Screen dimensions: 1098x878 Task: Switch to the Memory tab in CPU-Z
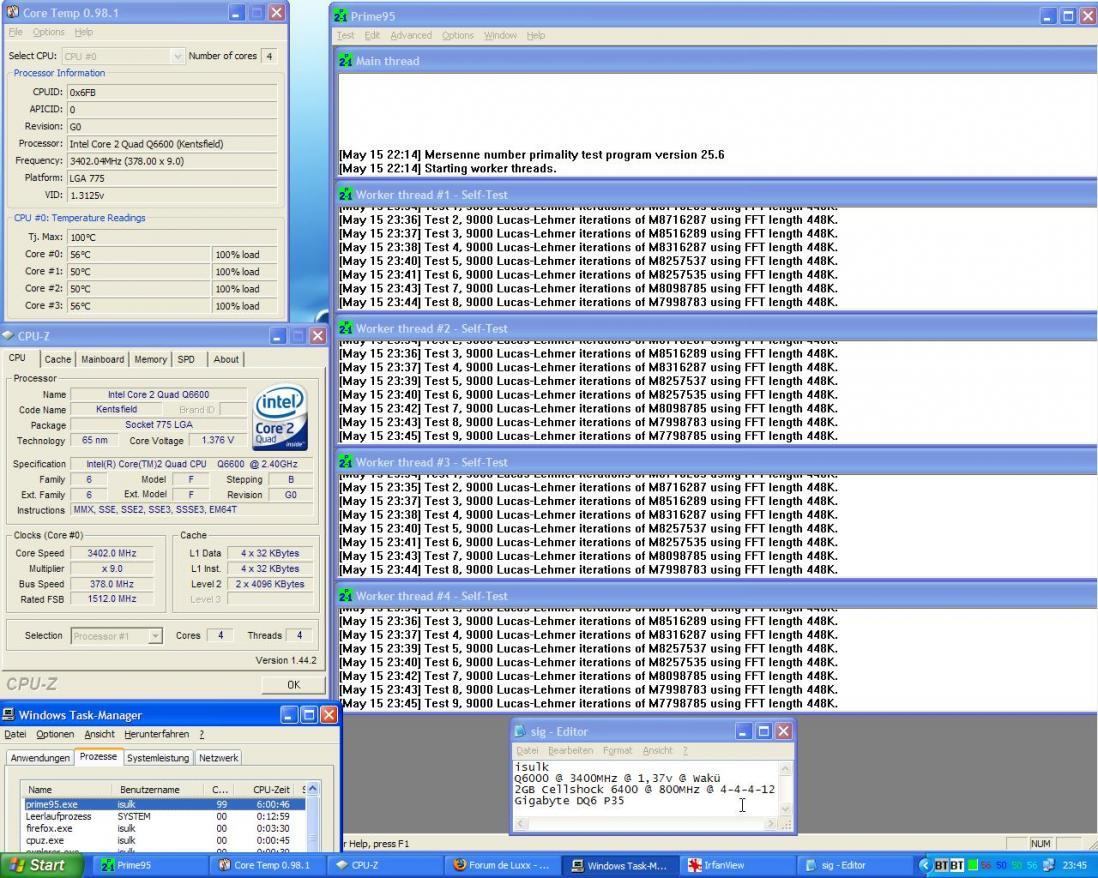pos(151,359)
